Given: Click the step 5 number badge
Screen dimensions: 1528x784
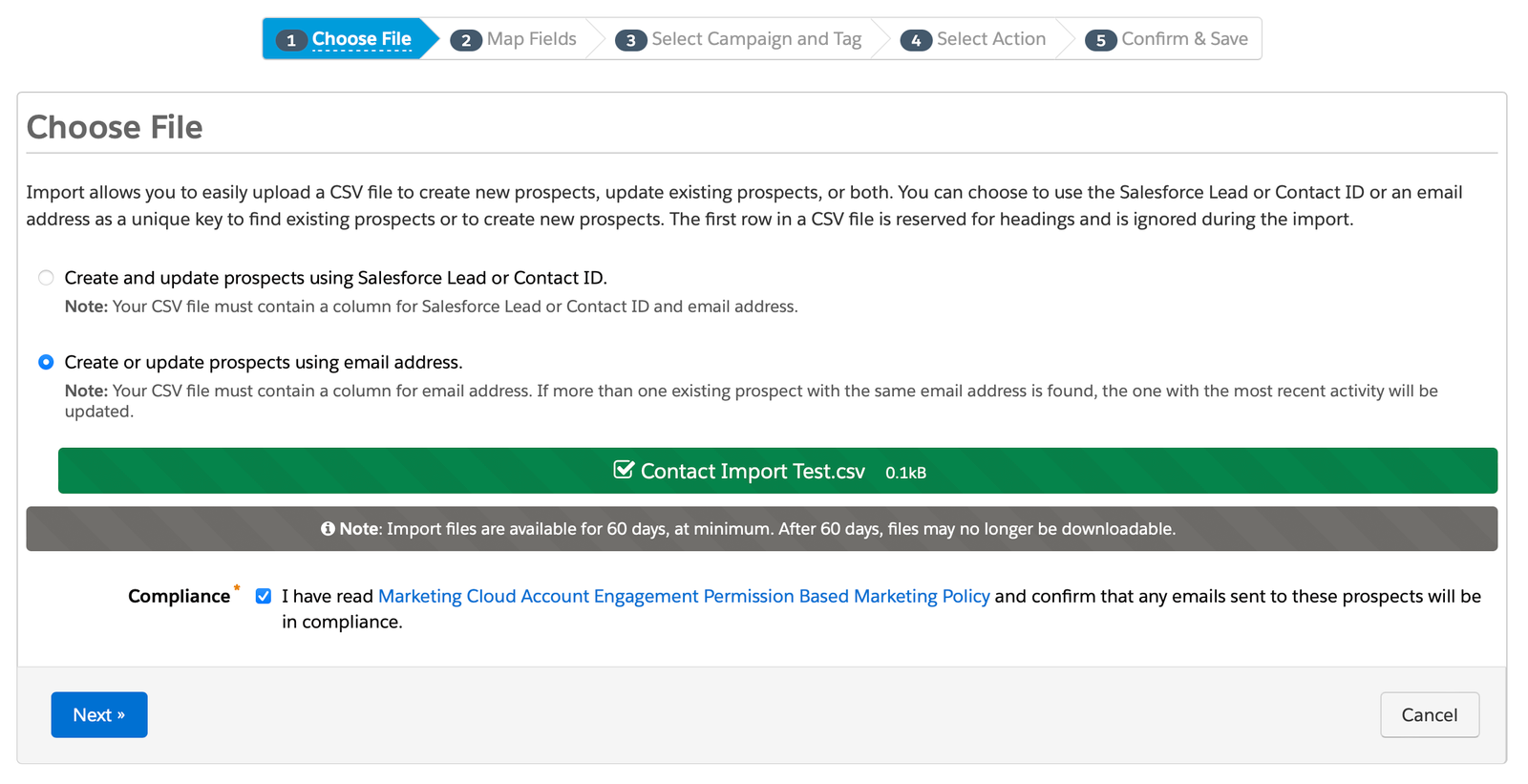Looking at the screenshot, I should click(x=1100, y=40).
